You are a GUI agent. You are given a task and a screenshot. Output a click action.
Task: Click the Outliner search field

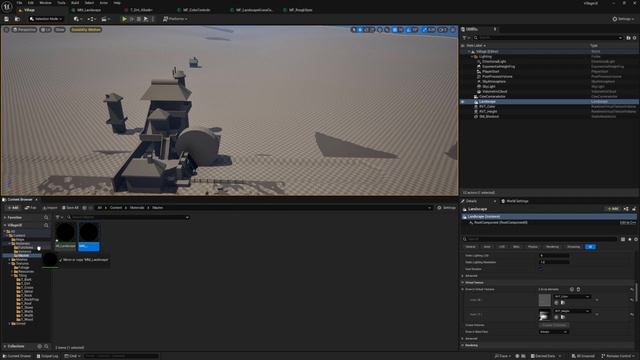tap(548, 38)
